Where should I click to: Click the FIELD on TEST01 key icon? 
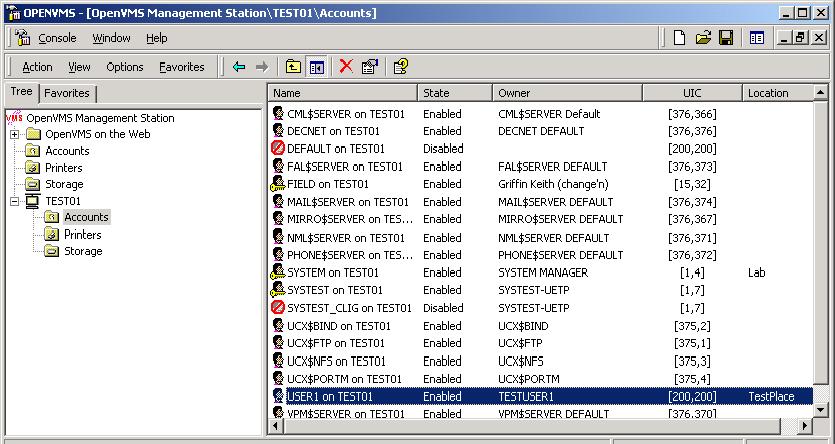click(277, 184)
